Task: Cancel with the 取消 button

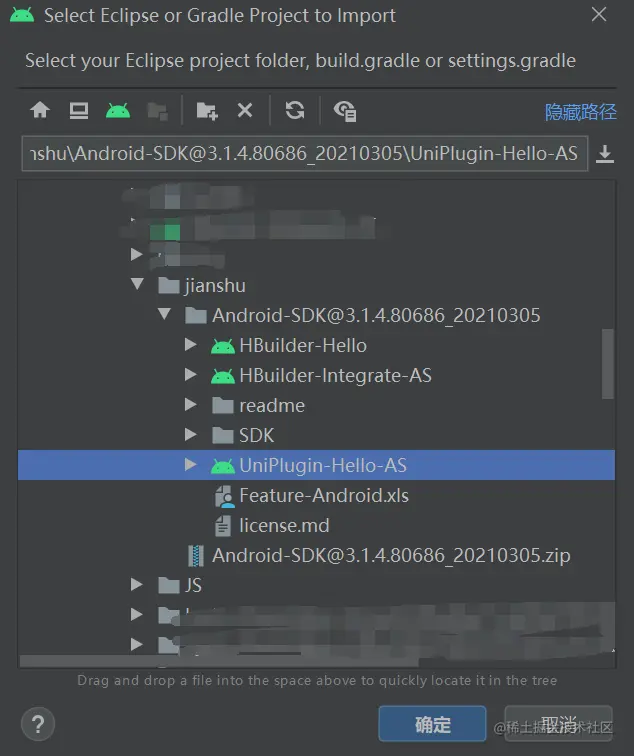Action: 558,724
